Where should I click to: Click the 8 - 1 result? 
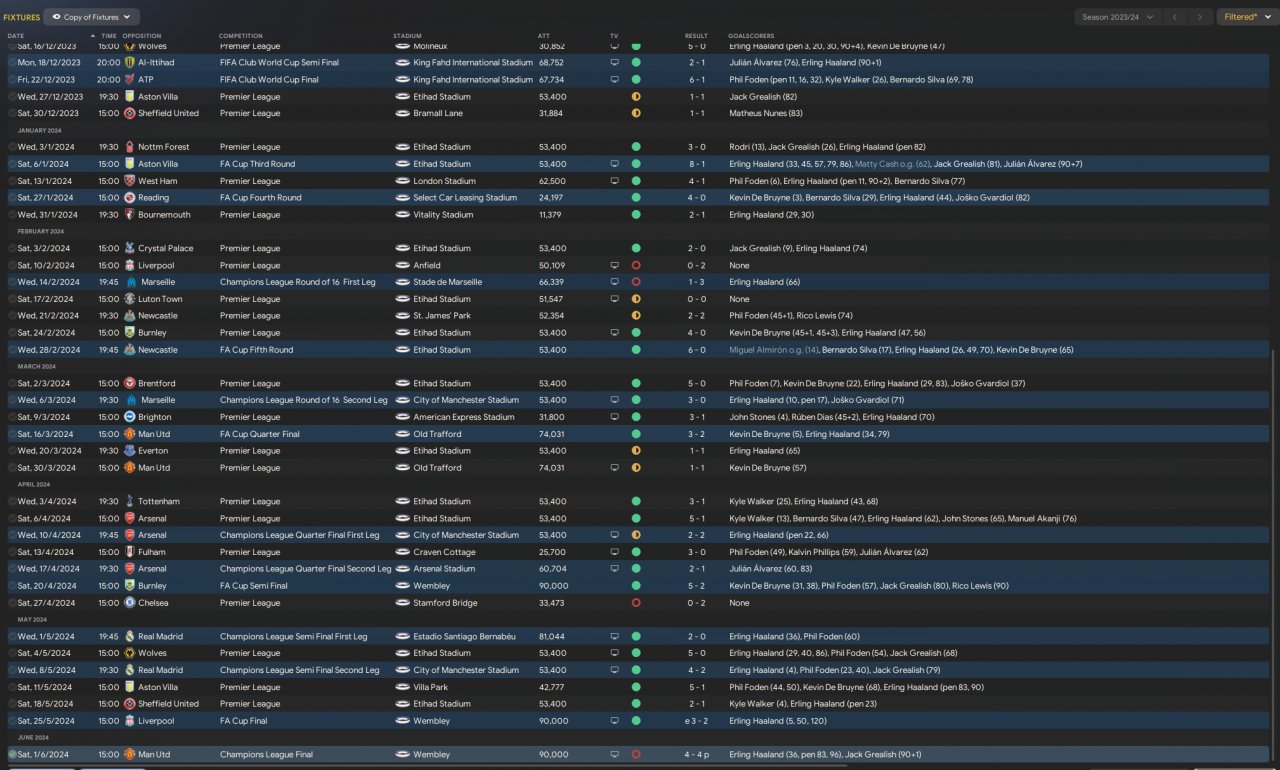pos(696,164)
